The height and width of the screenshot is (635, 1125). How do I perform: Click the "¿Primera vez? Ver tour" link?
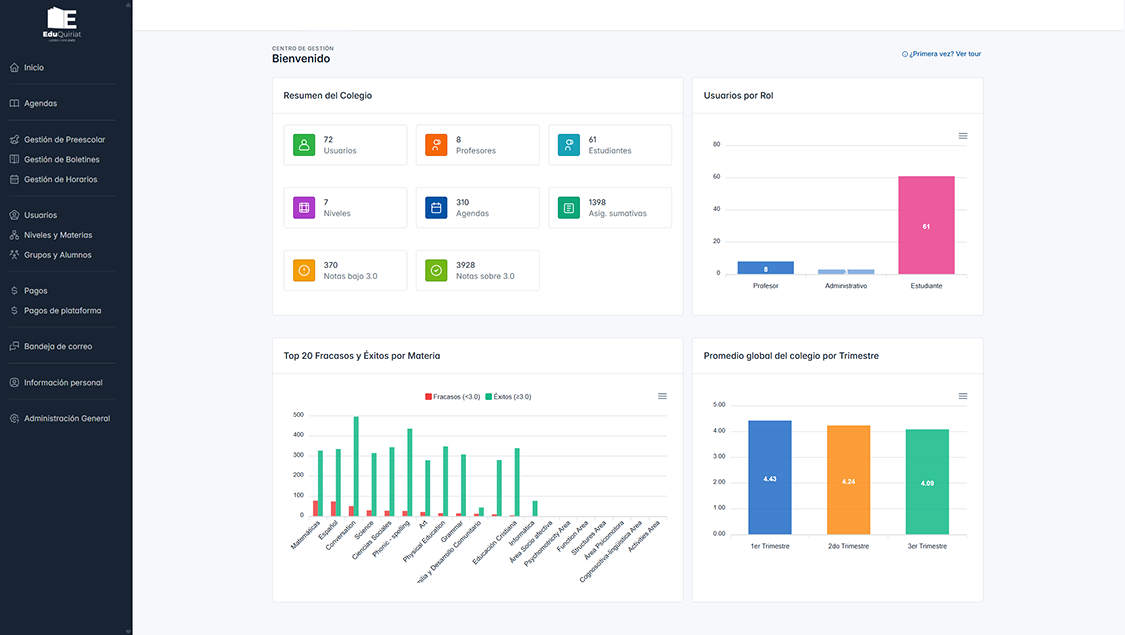[x=941, y=54]
